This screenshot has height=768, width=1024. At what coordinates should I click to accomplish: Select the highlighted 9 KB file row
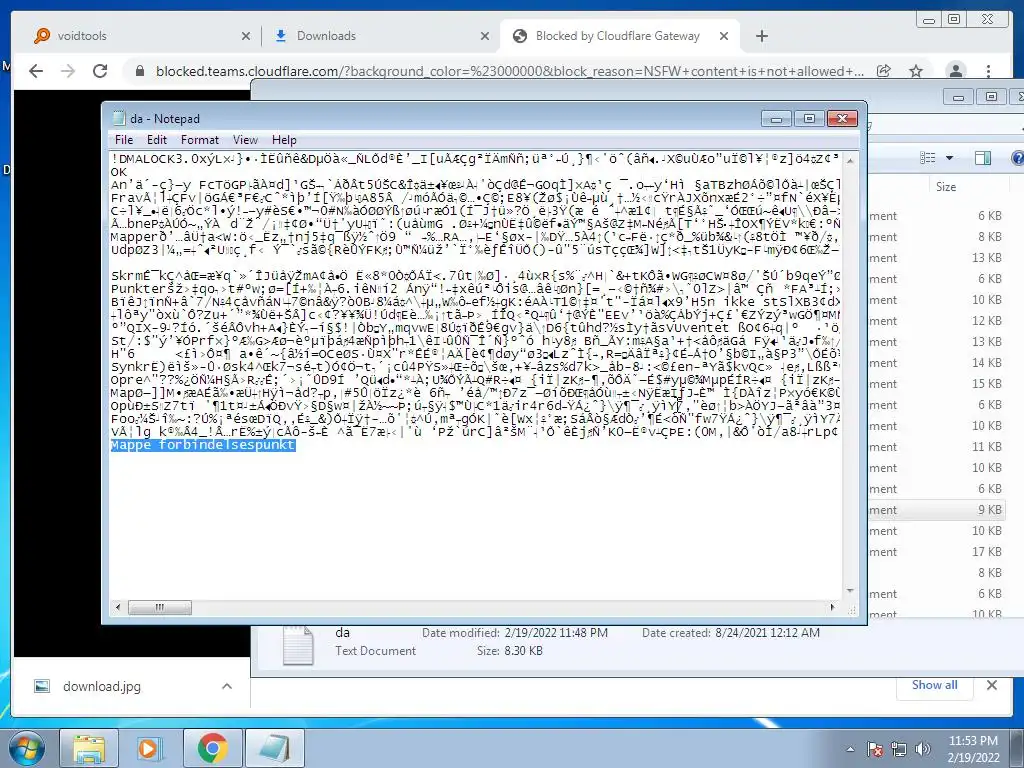937,510
